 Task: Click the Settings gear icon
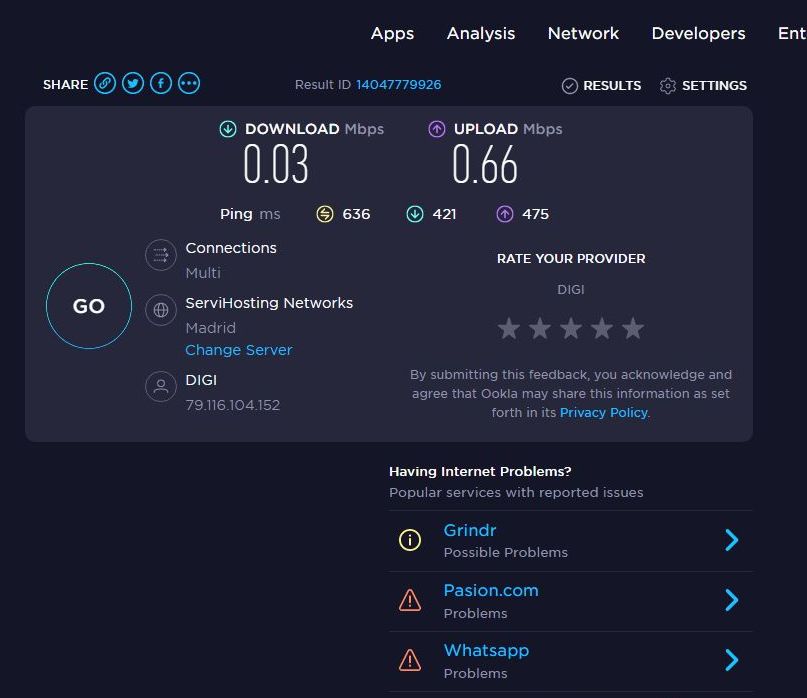668,86
